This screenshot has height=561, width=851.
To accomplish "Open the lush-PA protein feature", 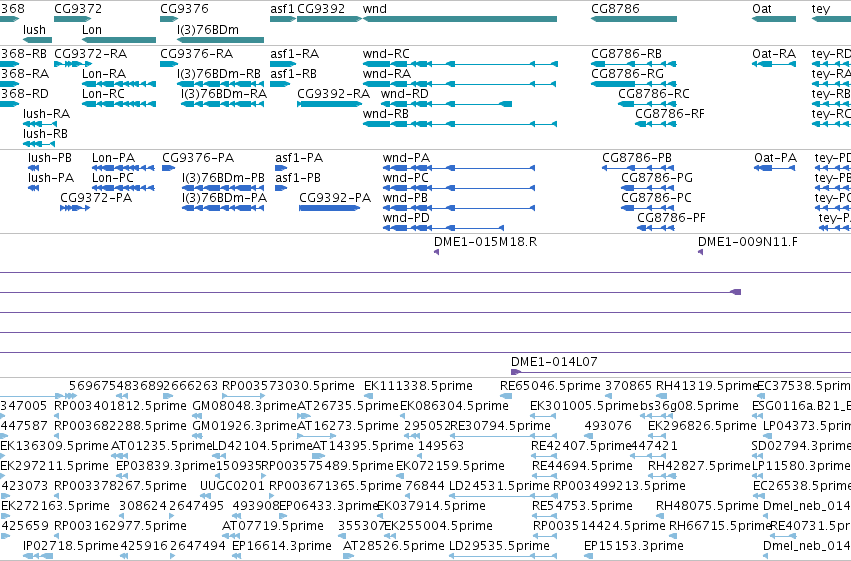I will [34, 188].
